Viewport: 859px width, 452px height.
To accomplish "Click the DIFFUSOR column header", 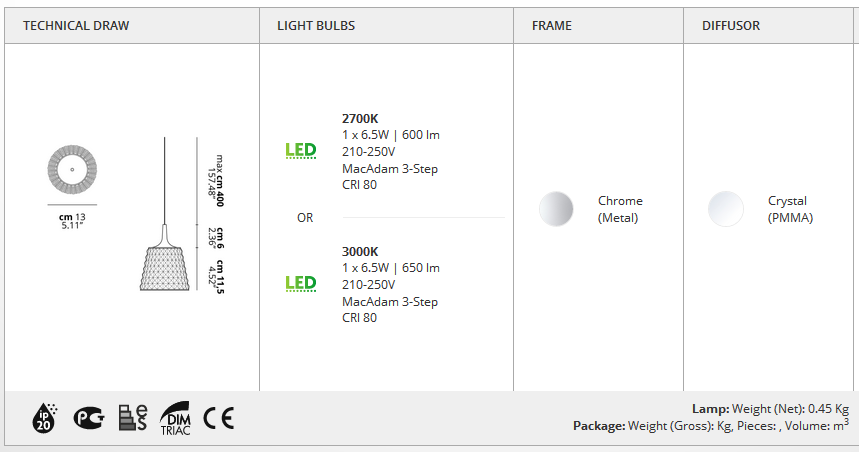I will [x=731, y=26].
